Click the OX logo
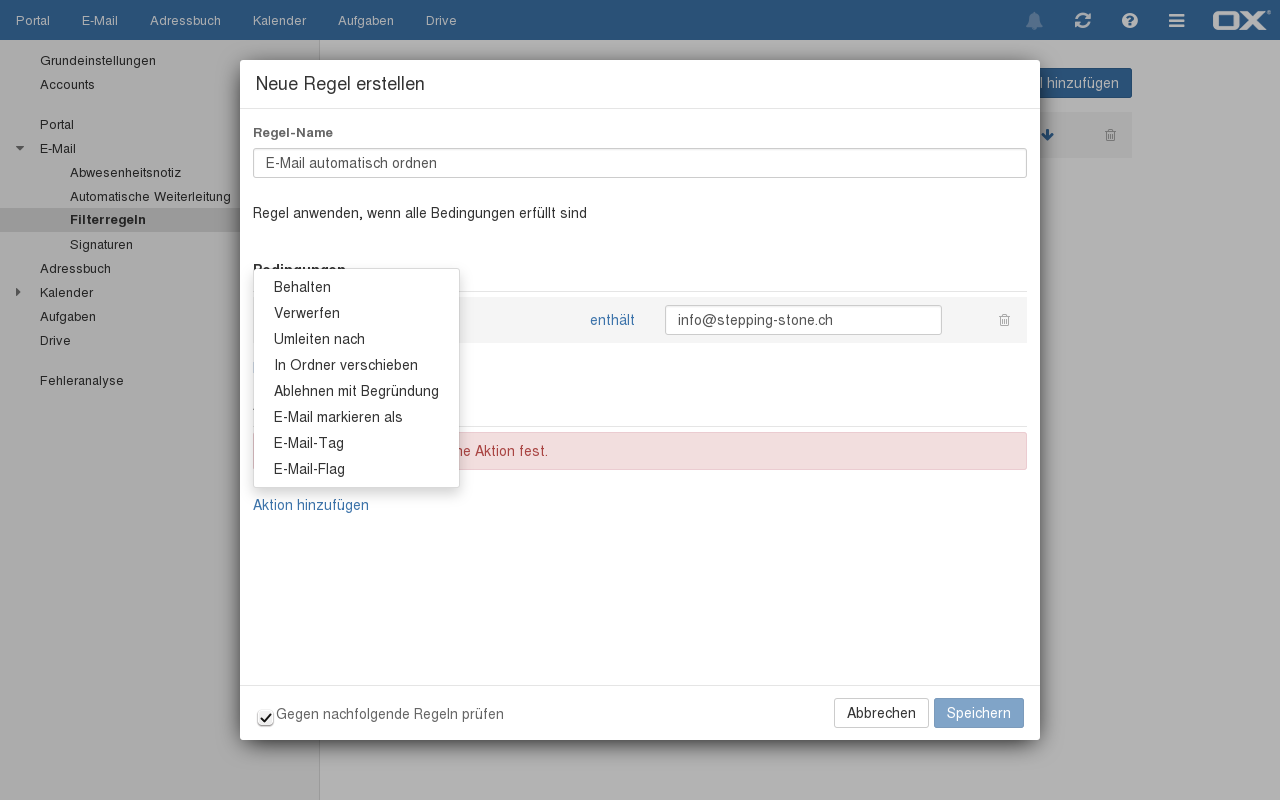 (1240, 20)
